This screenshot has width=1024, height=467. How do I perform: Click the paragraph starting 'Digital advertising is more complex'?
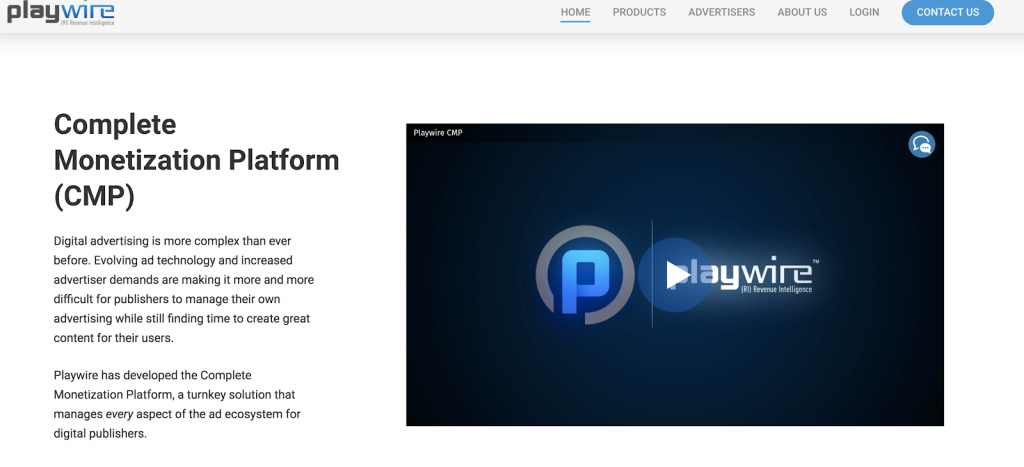pyautogui.click(x=184, y=289)
